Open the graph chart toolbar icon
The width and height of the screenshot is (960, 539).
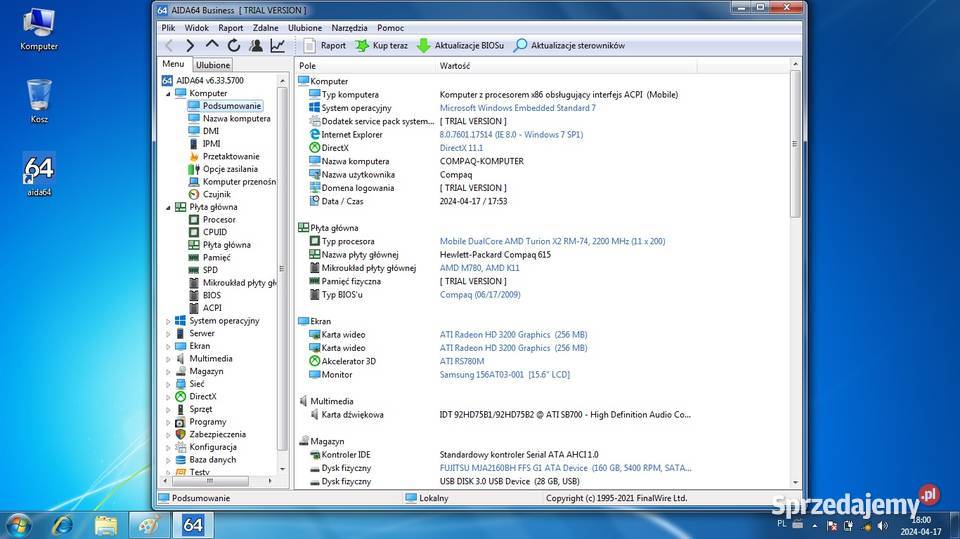pos(277,45)
